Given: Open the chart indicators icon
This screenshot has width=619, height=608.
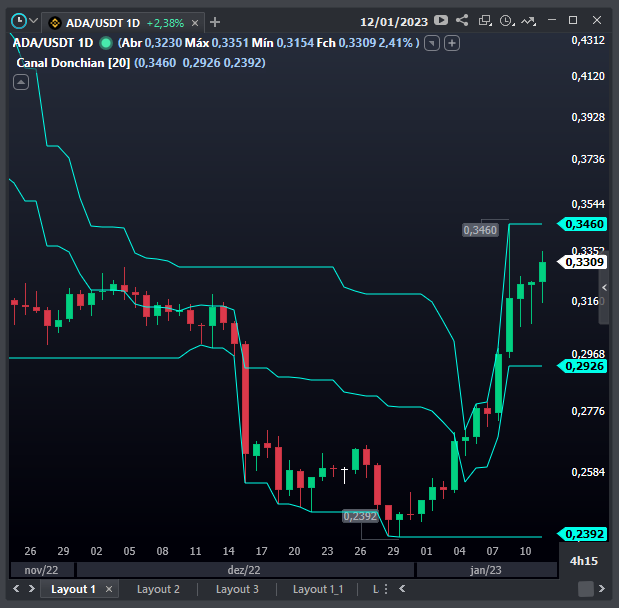Looking at the screenshot, I should click(x=528, y=21).
